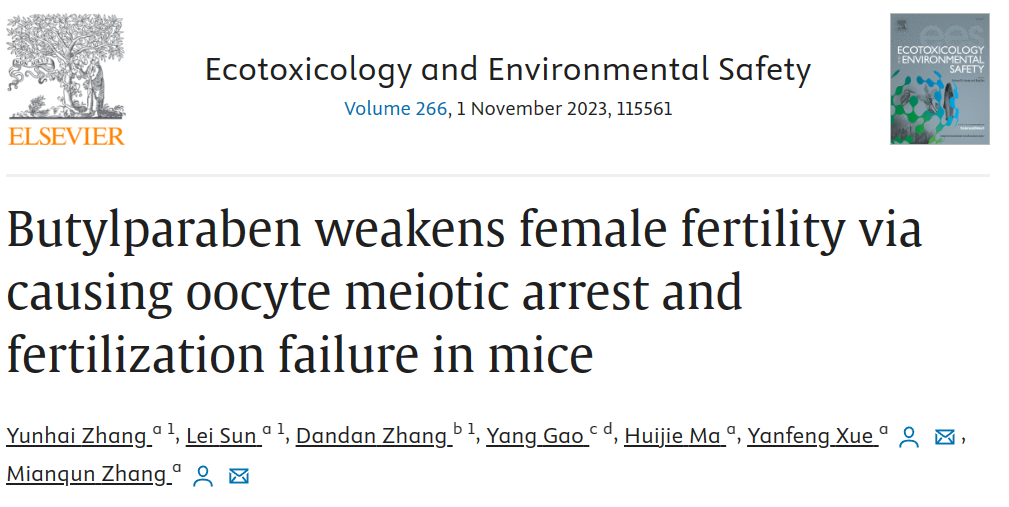Click the email envelope icon beside Yanfeng Xue

point(944,437)
